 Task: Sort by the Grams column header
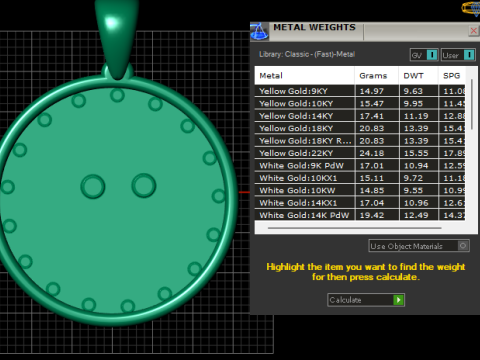pyautogui.click(x=377, y=76)
